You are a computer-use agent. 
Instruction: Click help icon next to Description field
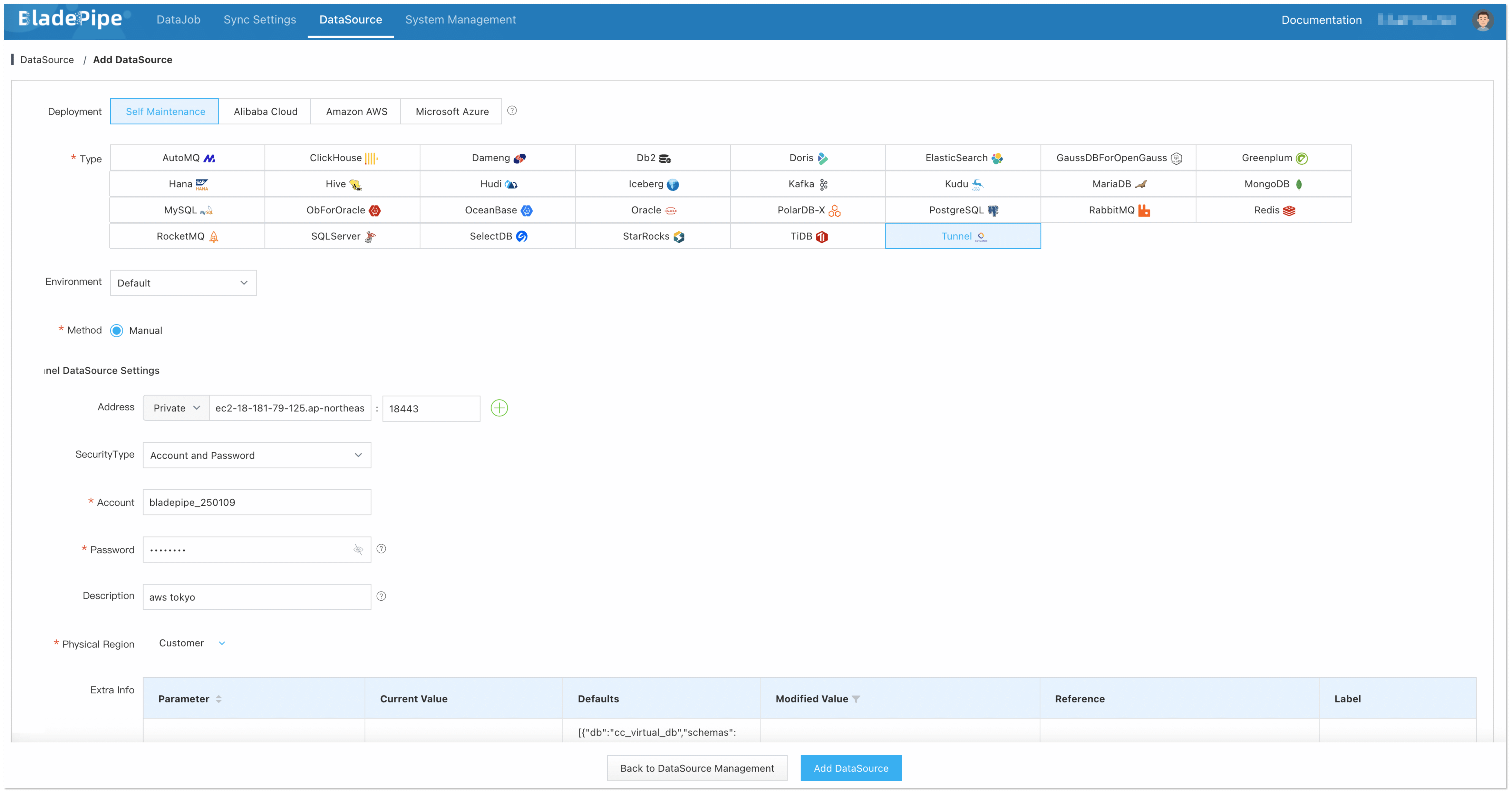381,596
